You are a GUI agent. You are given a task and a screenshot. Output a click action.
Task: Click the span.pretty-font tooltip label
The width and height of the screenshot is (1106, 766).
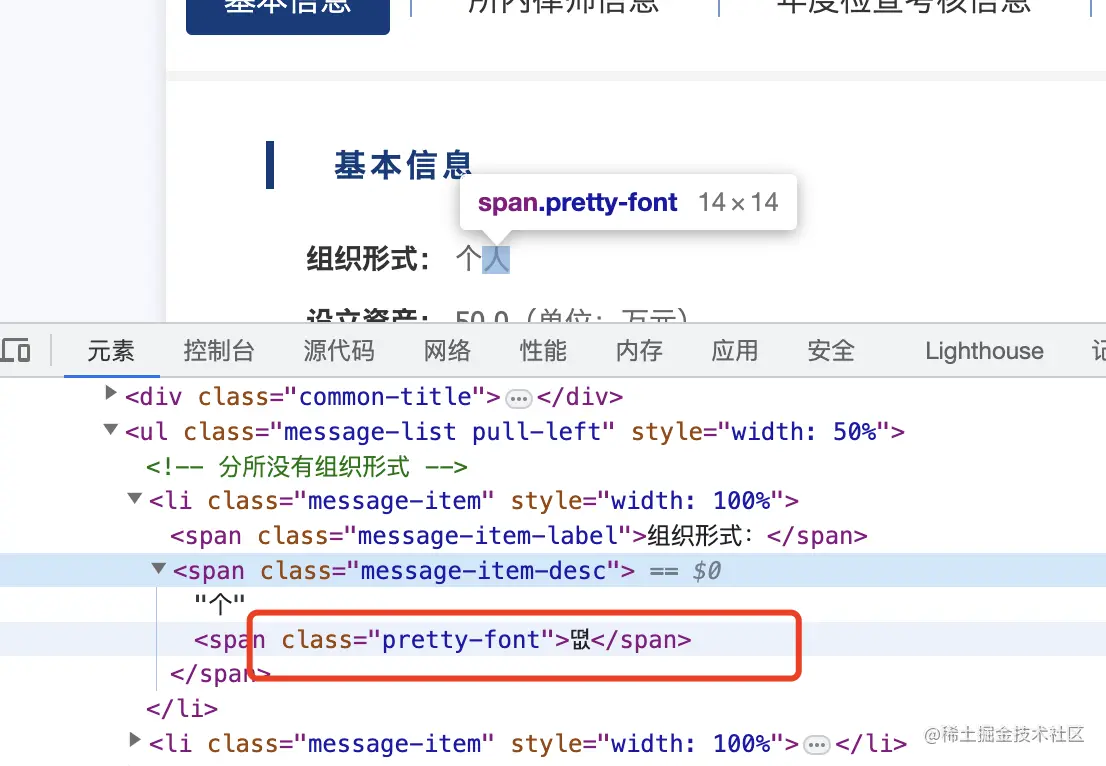pyautogui.click(x=577, y=202)
